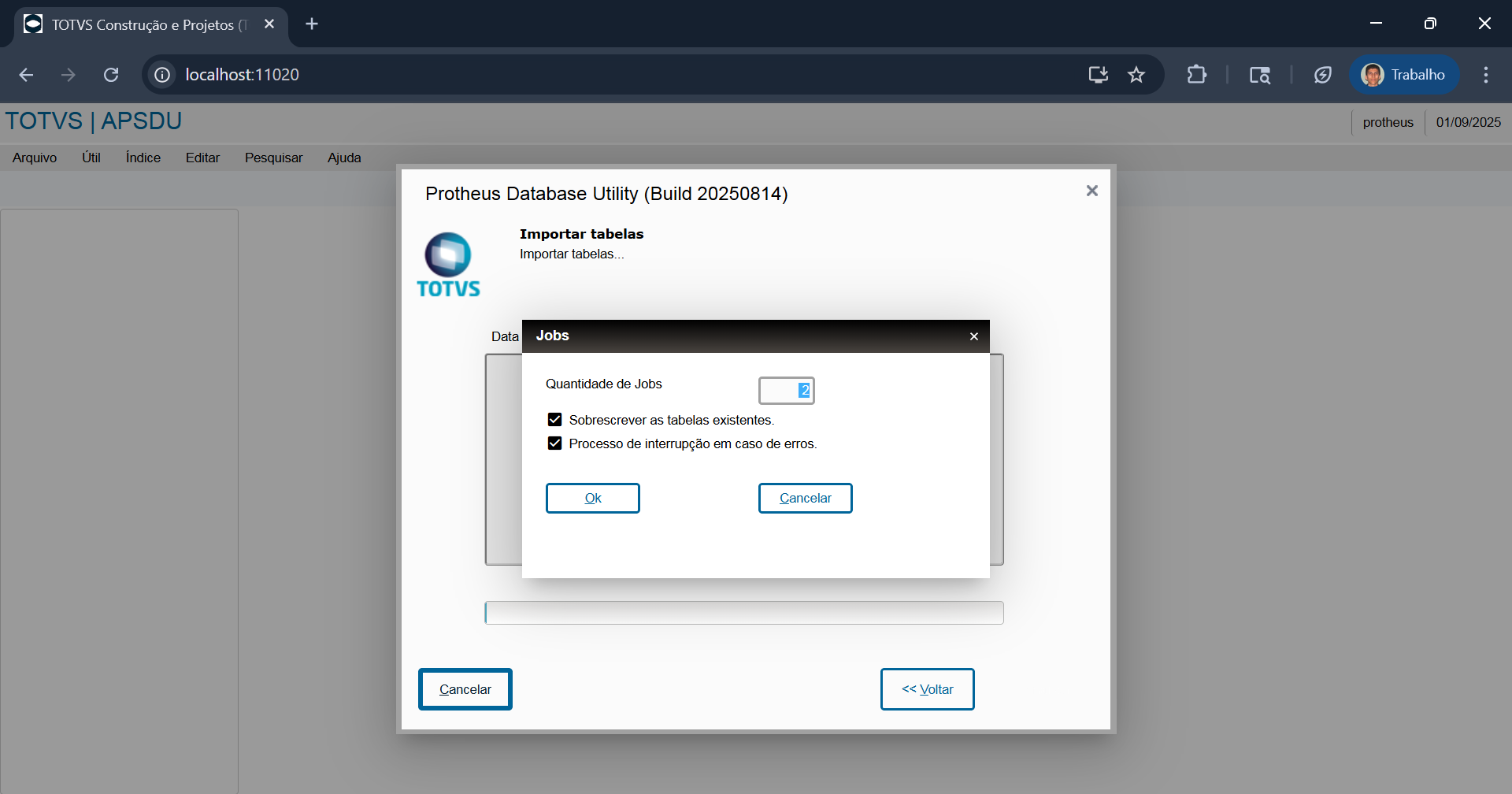Click Cancelar in the Importar tabelas wizard
This screenshot has height=794, width=1512.
click(x=465, y=689)
